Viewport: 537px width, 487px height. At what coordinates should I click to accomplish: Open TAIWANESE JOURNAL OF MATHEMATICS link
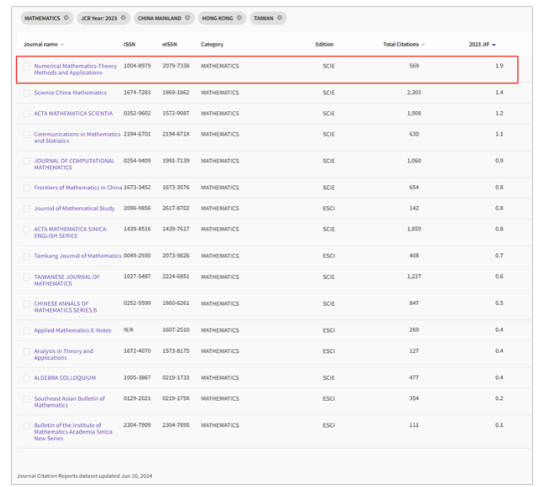[67, 280]
